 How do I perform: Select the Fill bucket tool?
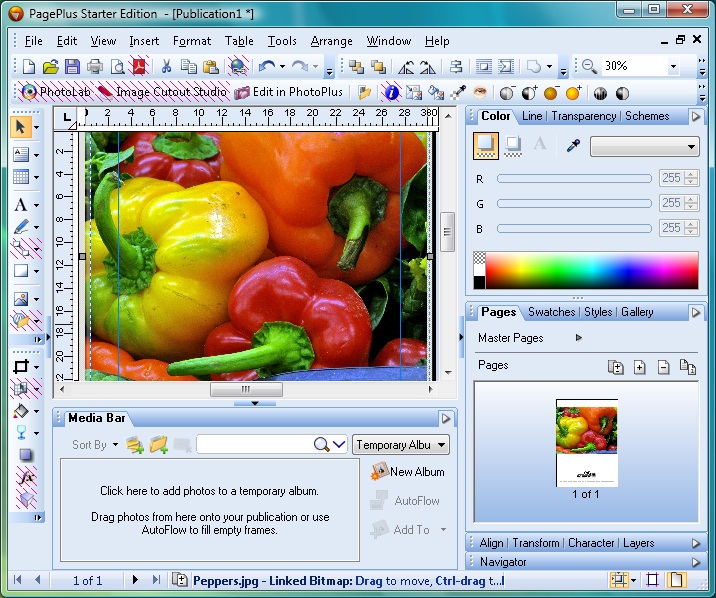[21, 411]
